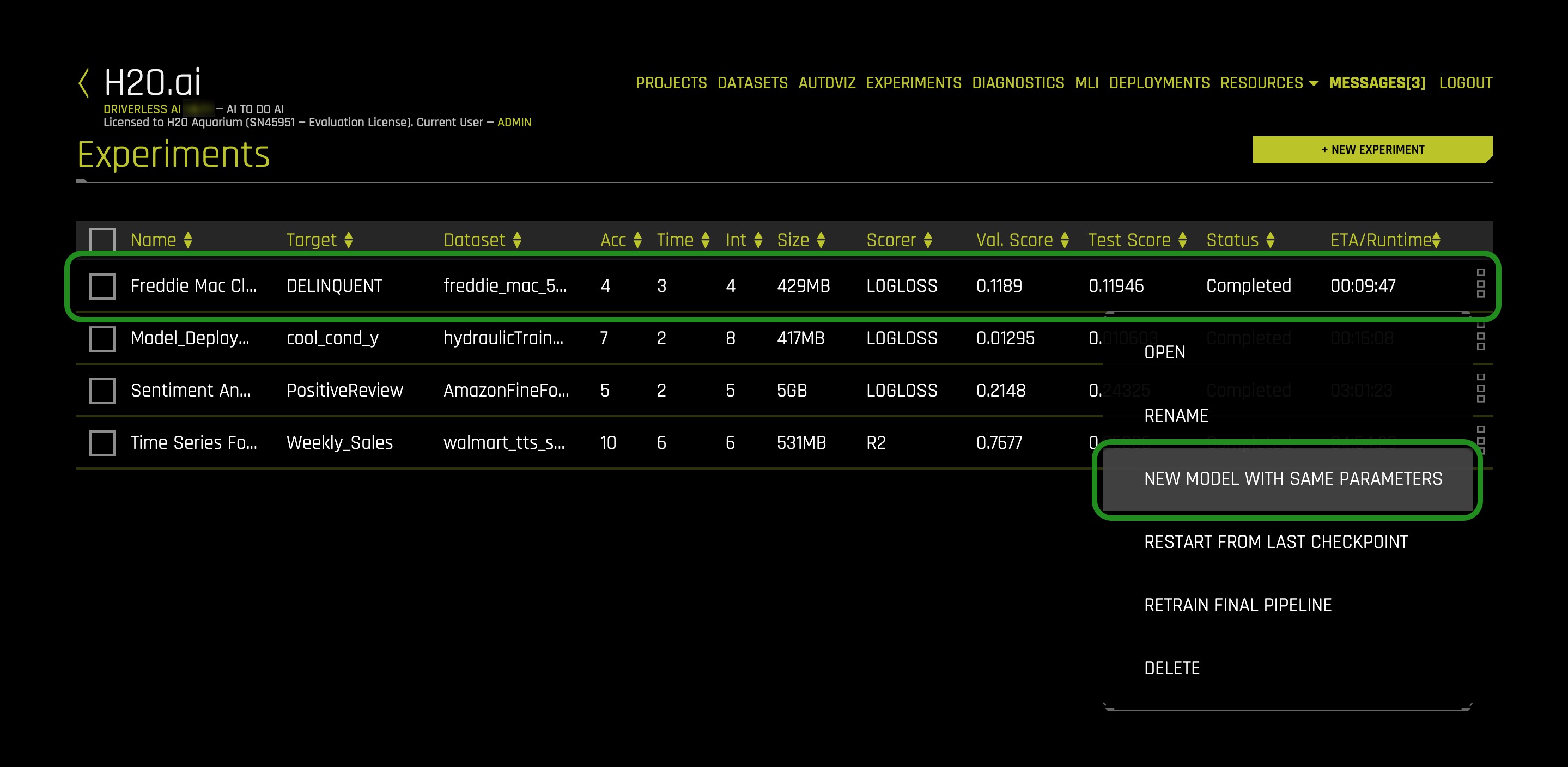Viewport: 1568px width, 767px height.
Task: View MESSAGES[3] notifications
Action: tap(1377, 83)
